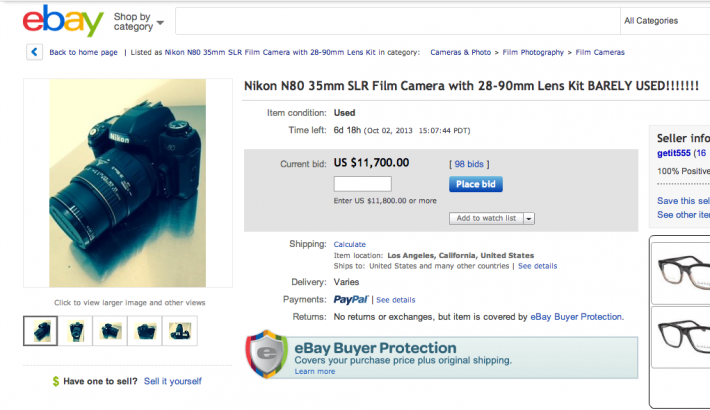Click the back arrow icon
This screenshot has height=410, width=710.
tap(34, 52)
